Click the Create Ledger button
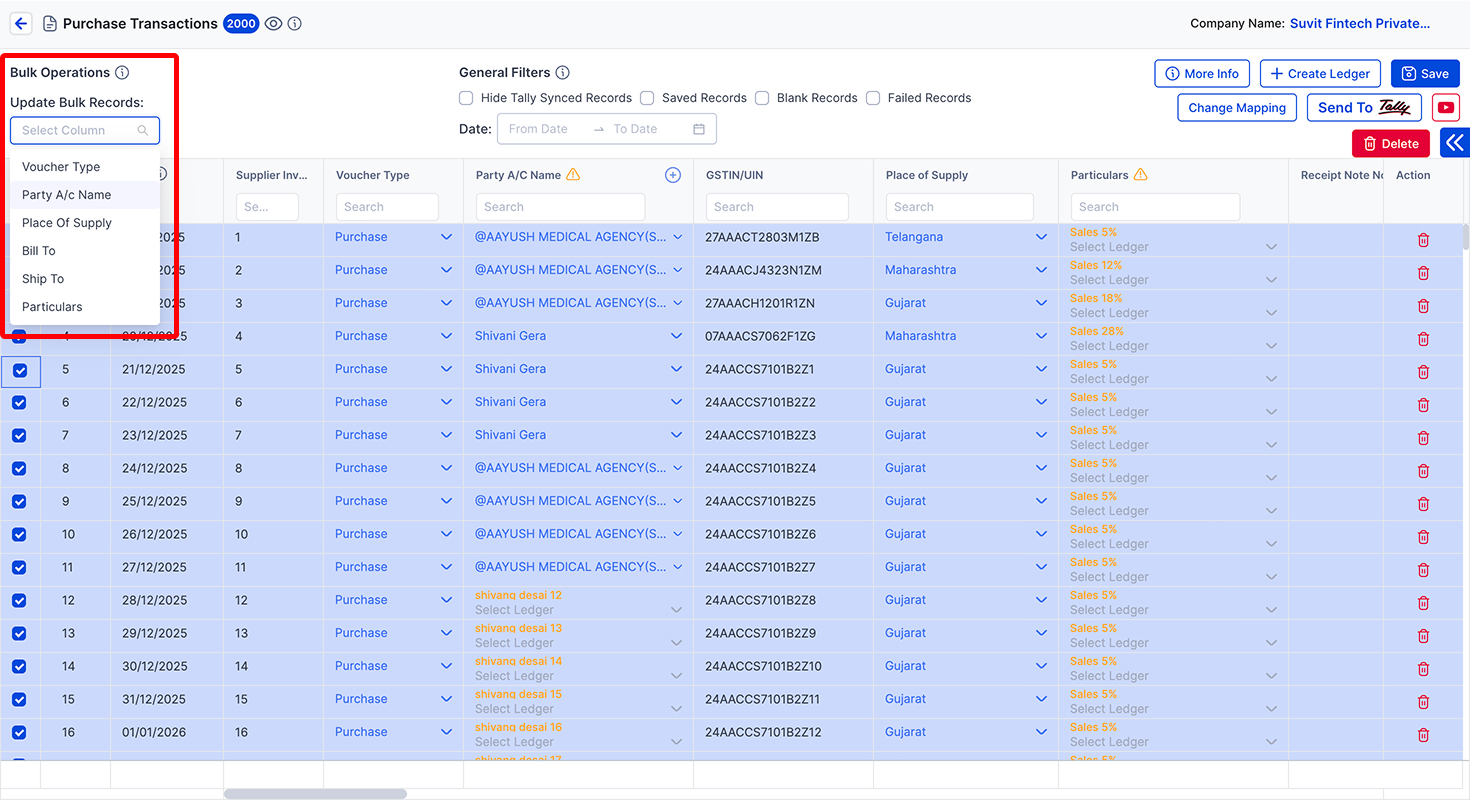 (x=1321, y=74)
